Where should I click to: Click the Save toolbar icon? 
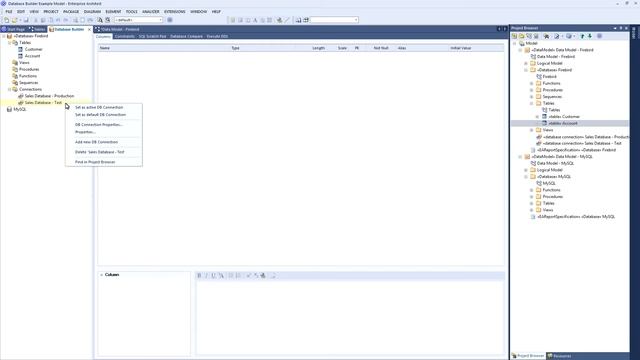[26, 20]
